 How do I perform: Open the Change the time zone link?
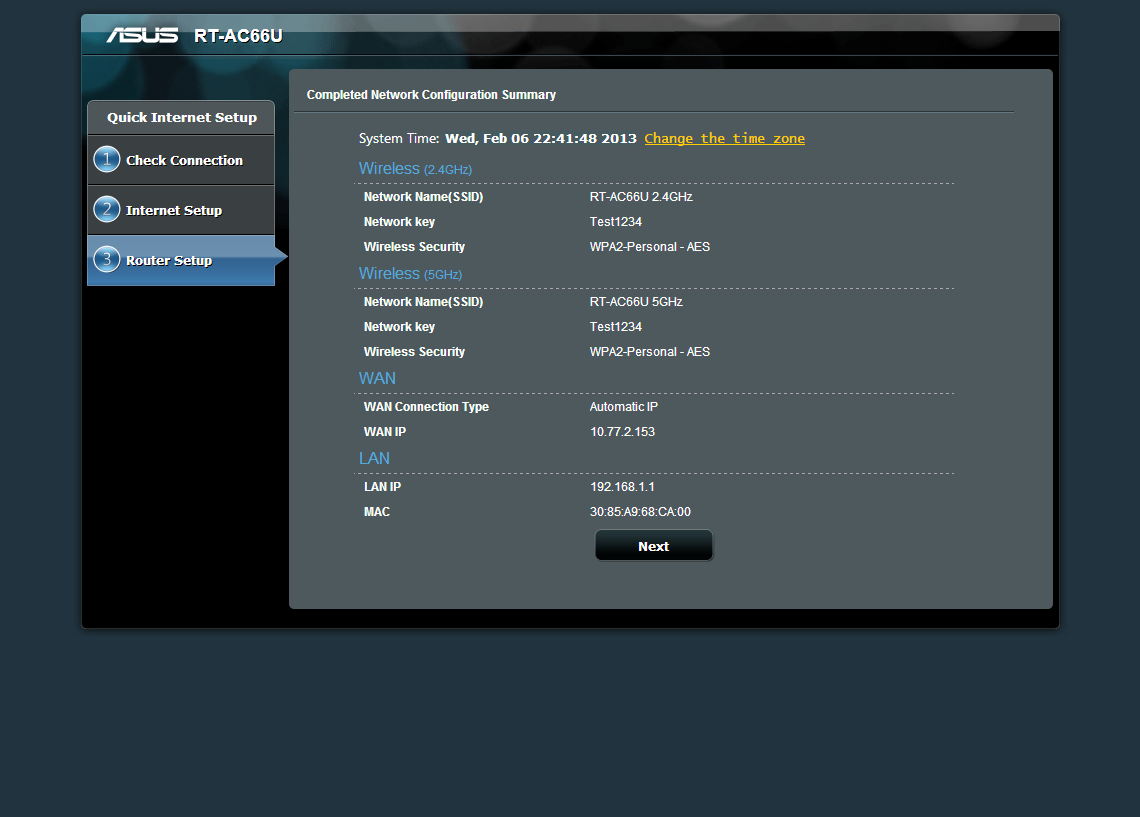coord(724,139)
